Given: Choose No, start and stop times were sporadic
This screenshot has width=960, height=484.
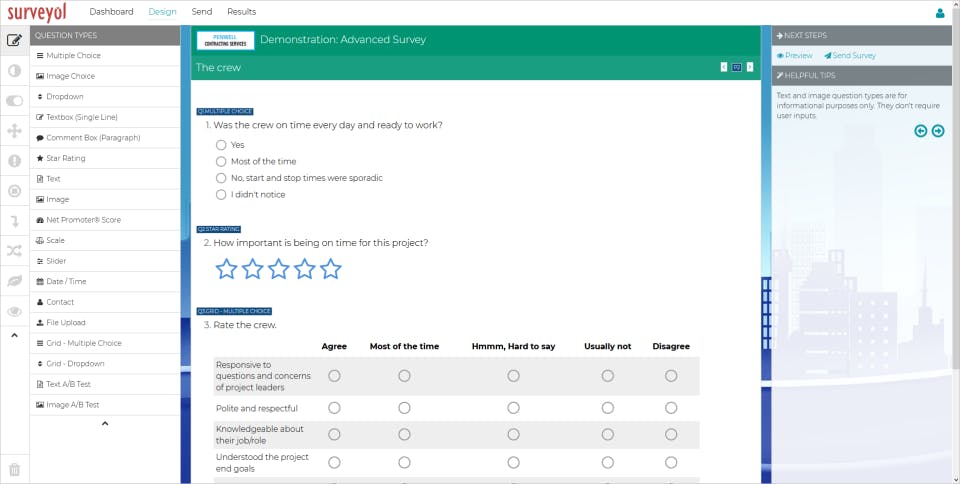Looking at the screenshot, I should click(x=221, y=178).
